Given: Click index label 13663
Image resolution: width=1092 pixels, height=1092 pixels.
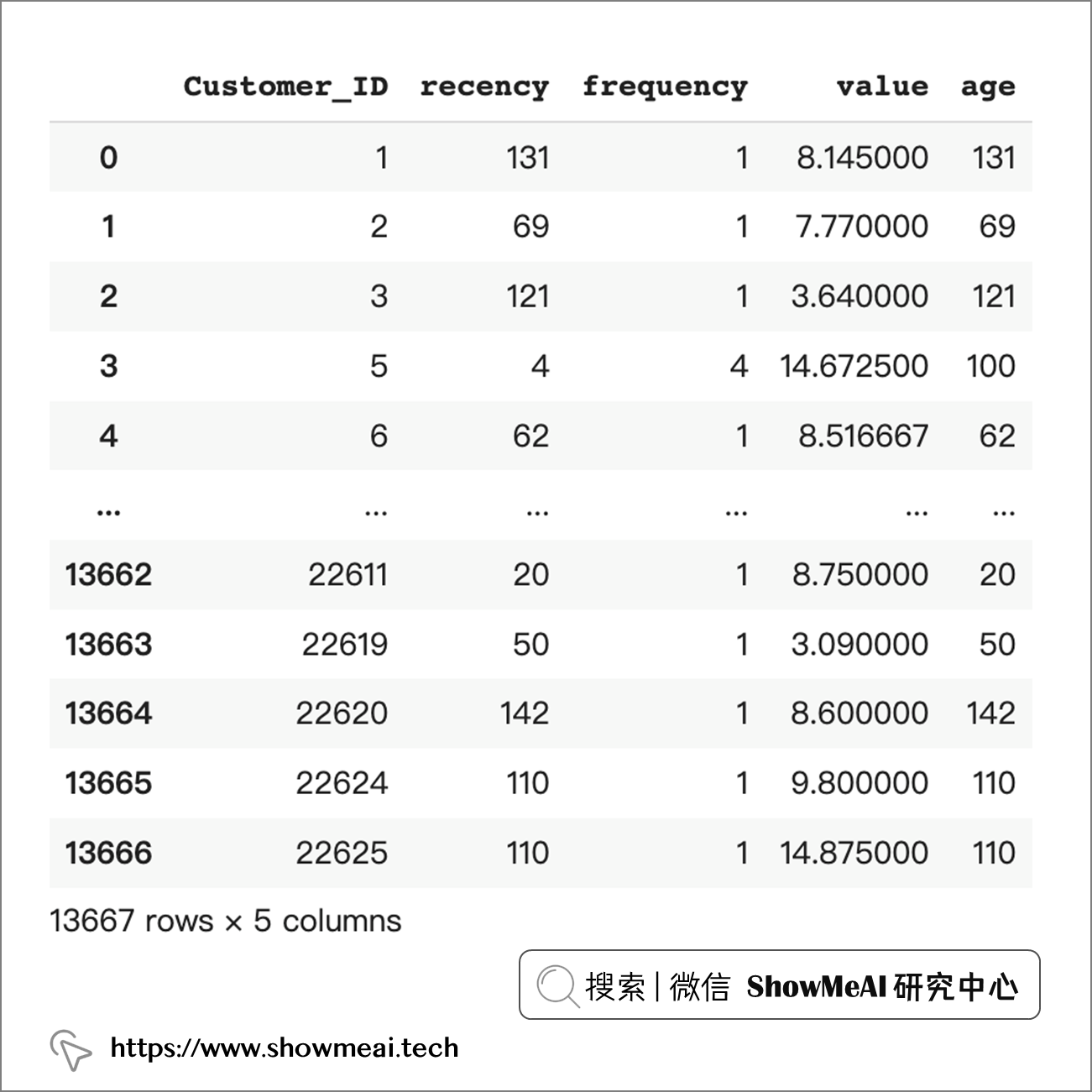Looking at the screenshot, I should pyautogui.click(x=108, y=645).
